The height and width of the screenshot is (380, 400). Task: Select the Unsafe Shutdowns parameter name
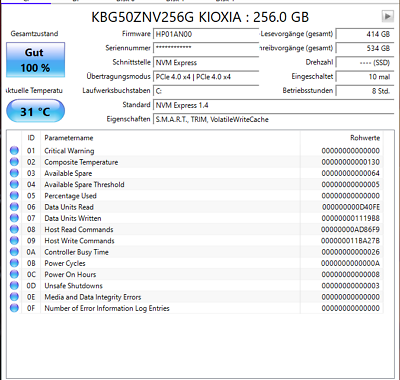(x=74, y=286)
